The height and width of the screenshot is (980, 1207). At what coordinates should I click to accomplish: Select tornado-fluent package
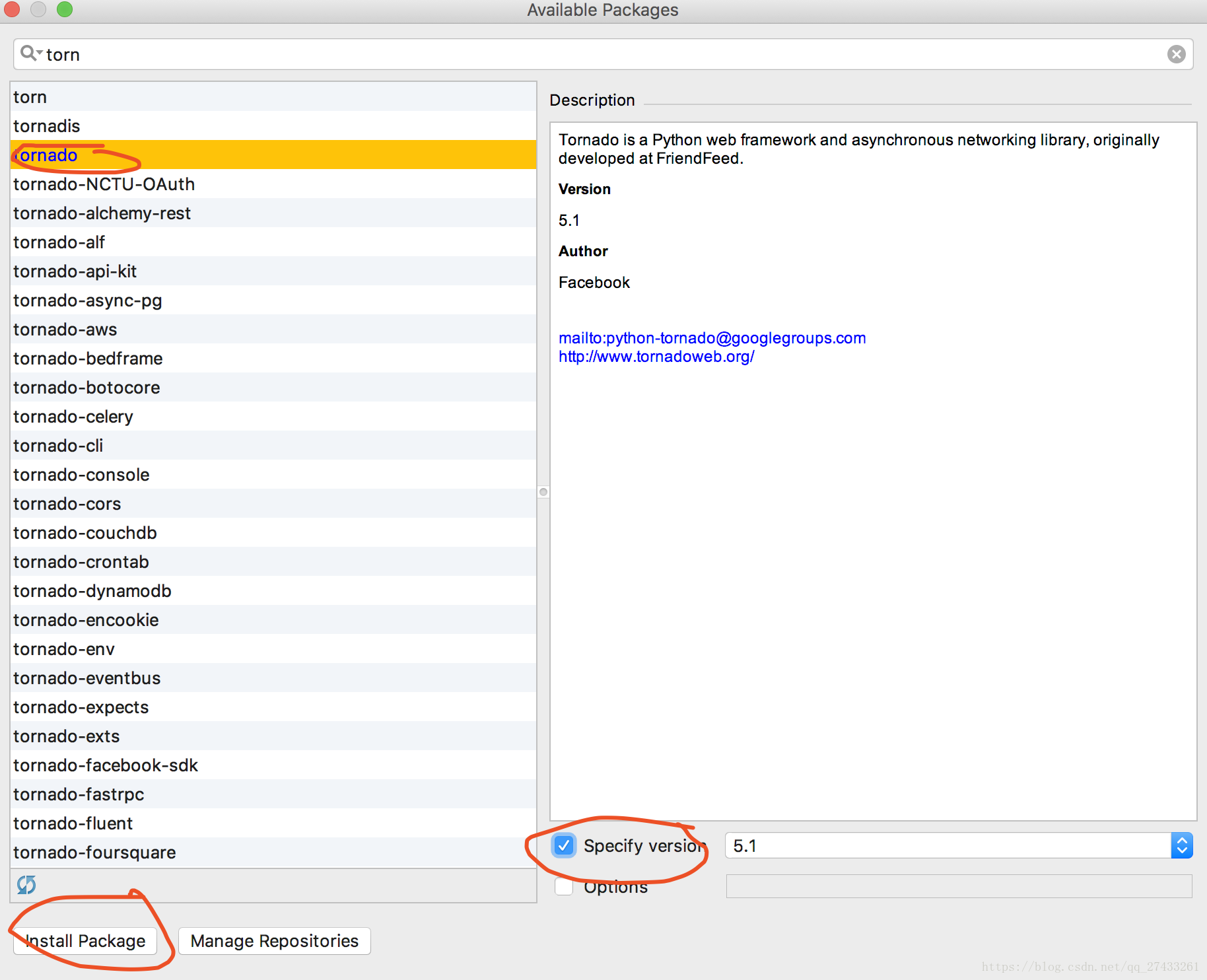[x=273, y=823]
